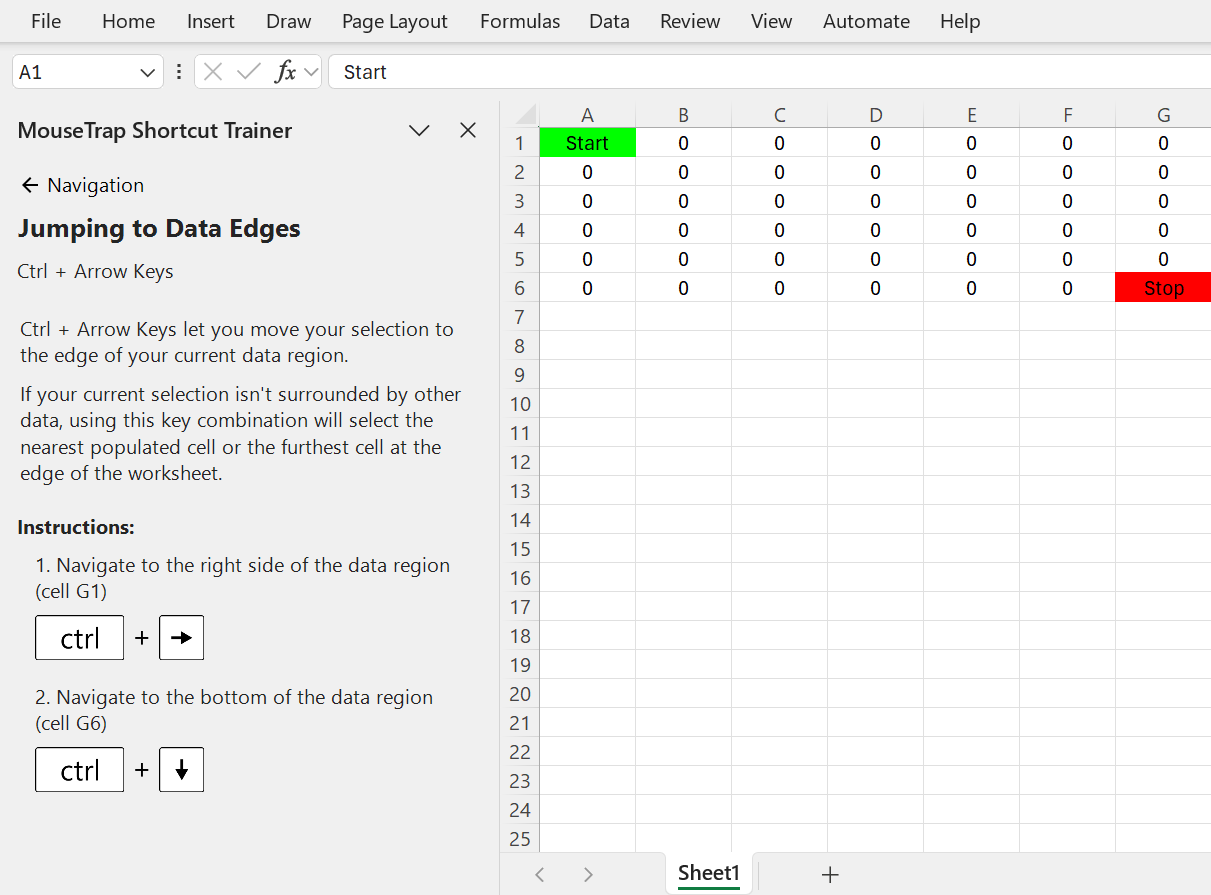Viewport: 1211px width, 895px height.
Task: Select the red Stop cell
Action: [x=1162, y=287]
